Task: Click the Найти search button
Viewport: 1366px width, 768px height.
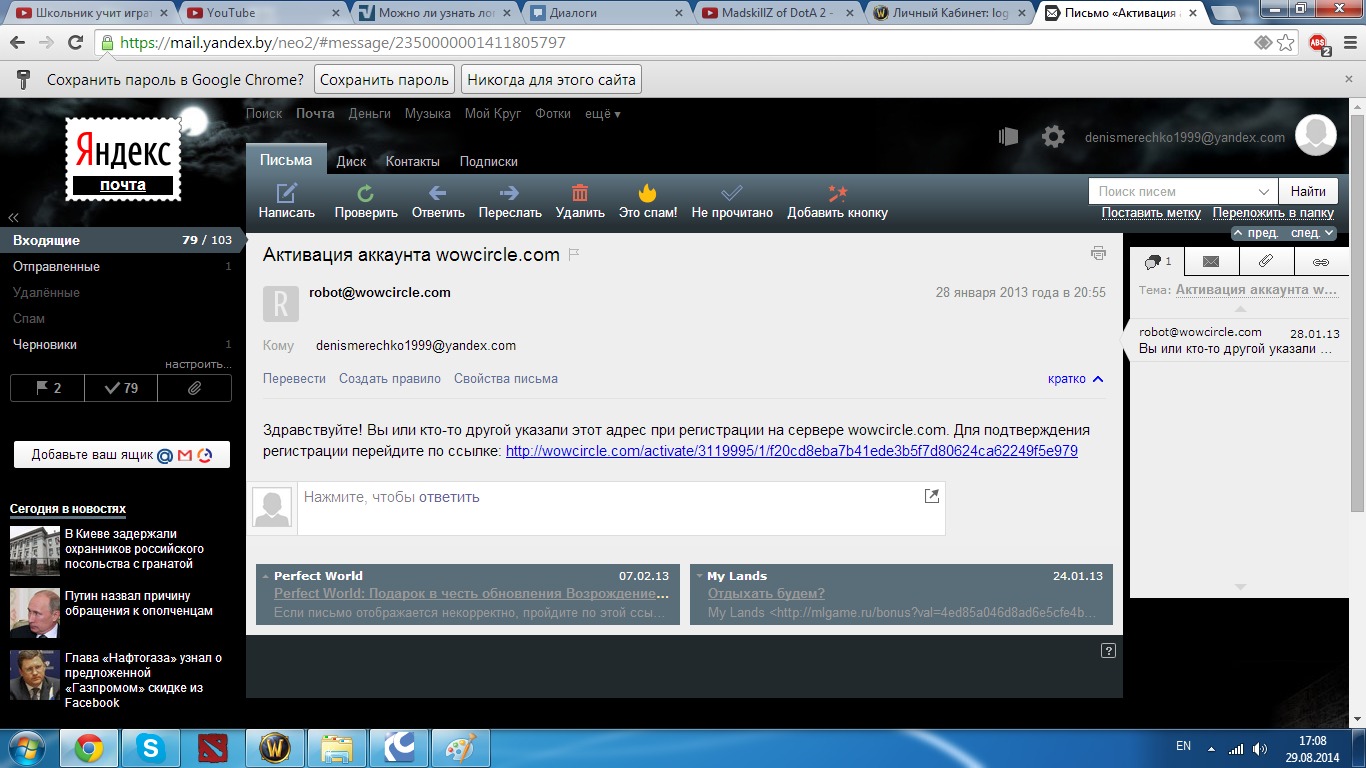Action: pos(1308,191)
